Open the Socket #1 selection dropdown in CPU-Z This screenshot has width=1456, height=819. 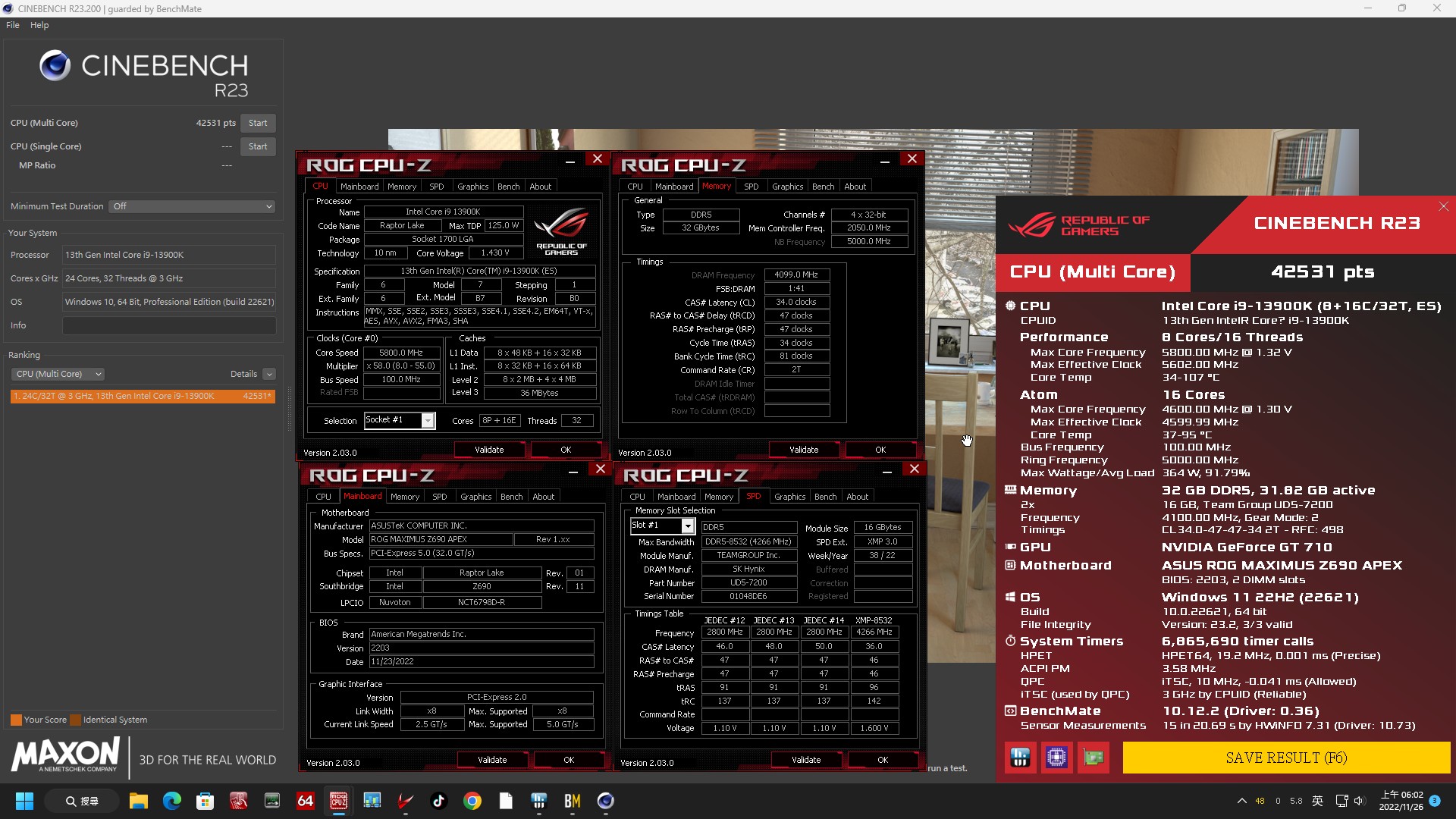click(x=428, y=421)
